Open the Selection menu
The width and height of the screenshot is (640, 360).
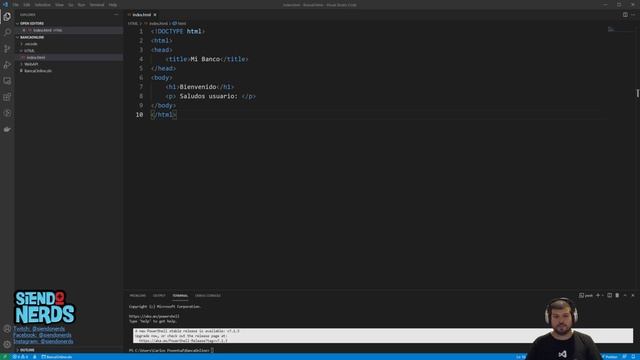(x=42, y=5)
